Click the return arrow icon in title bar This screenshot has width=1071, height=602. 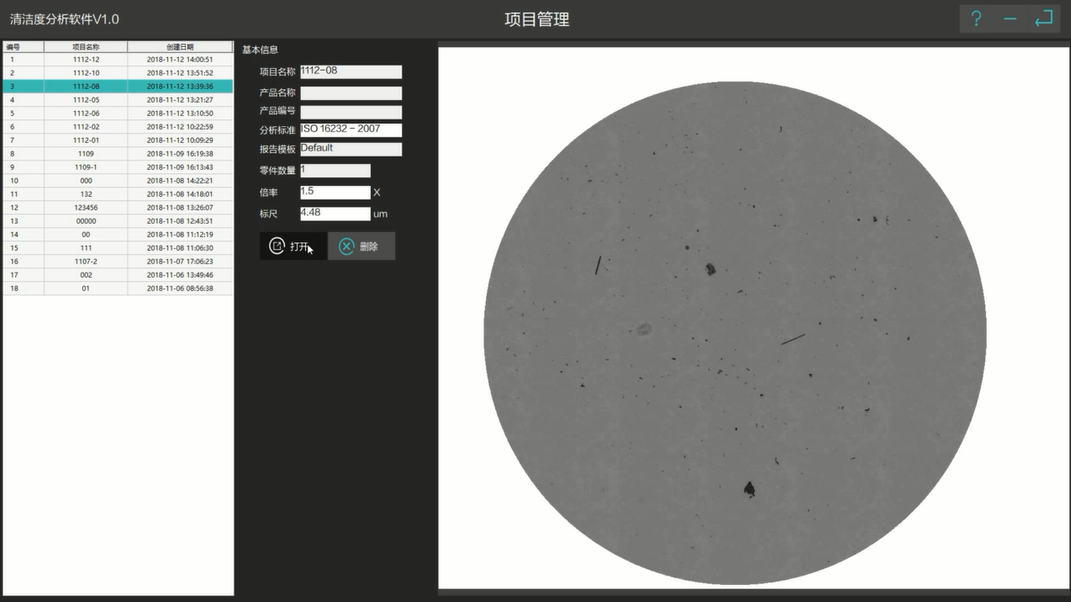1044,19
